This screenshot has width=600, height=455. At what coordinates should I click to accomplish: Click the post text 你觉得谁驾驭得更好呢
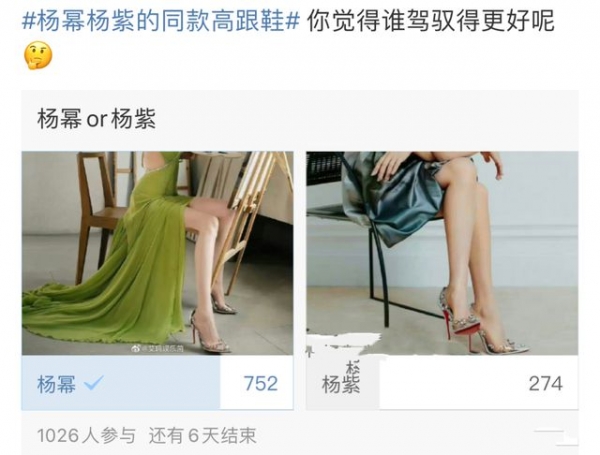click(431, 21)
